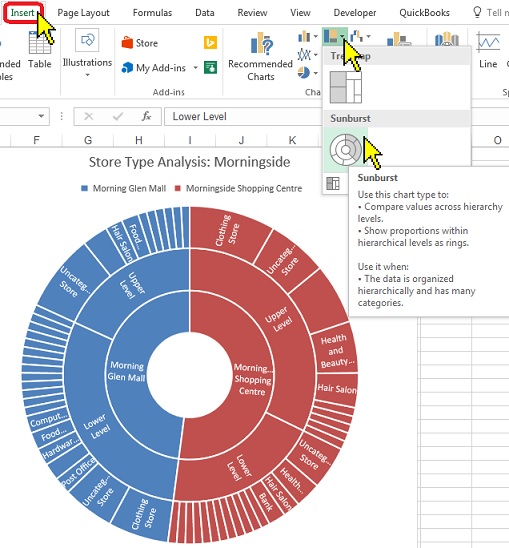
Task: Click the My Add-ins button
Action: (x=153, y=67)
